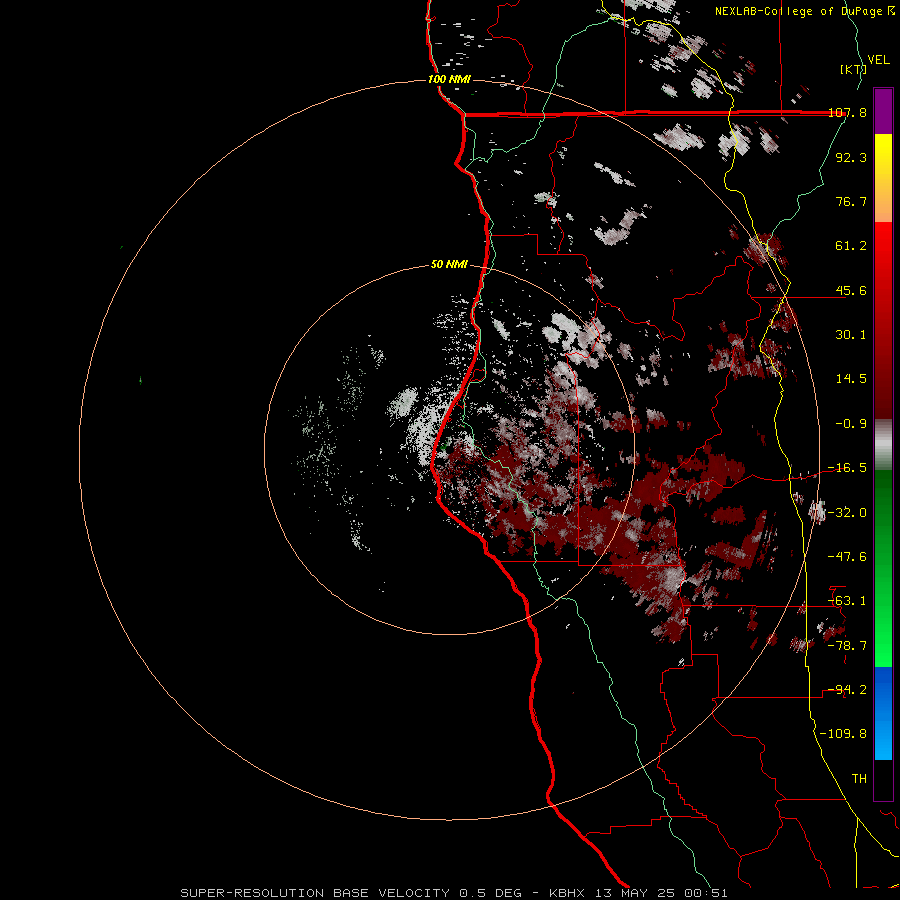900x900 pixels.
Task: Click the "VEL" legend title
Action: tap(879, 60)
